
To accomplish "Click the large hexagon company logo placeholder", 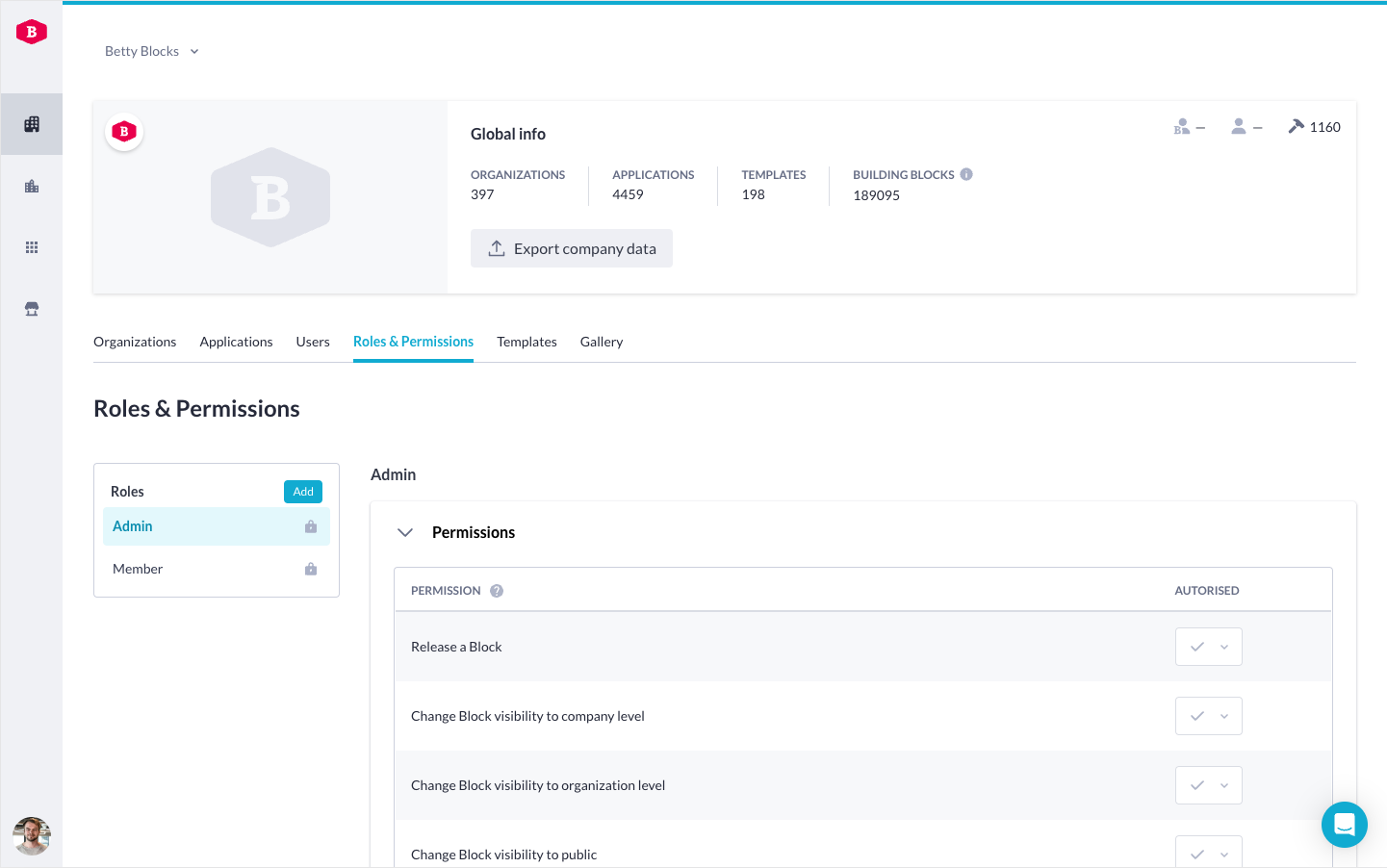I will point(270,197).
